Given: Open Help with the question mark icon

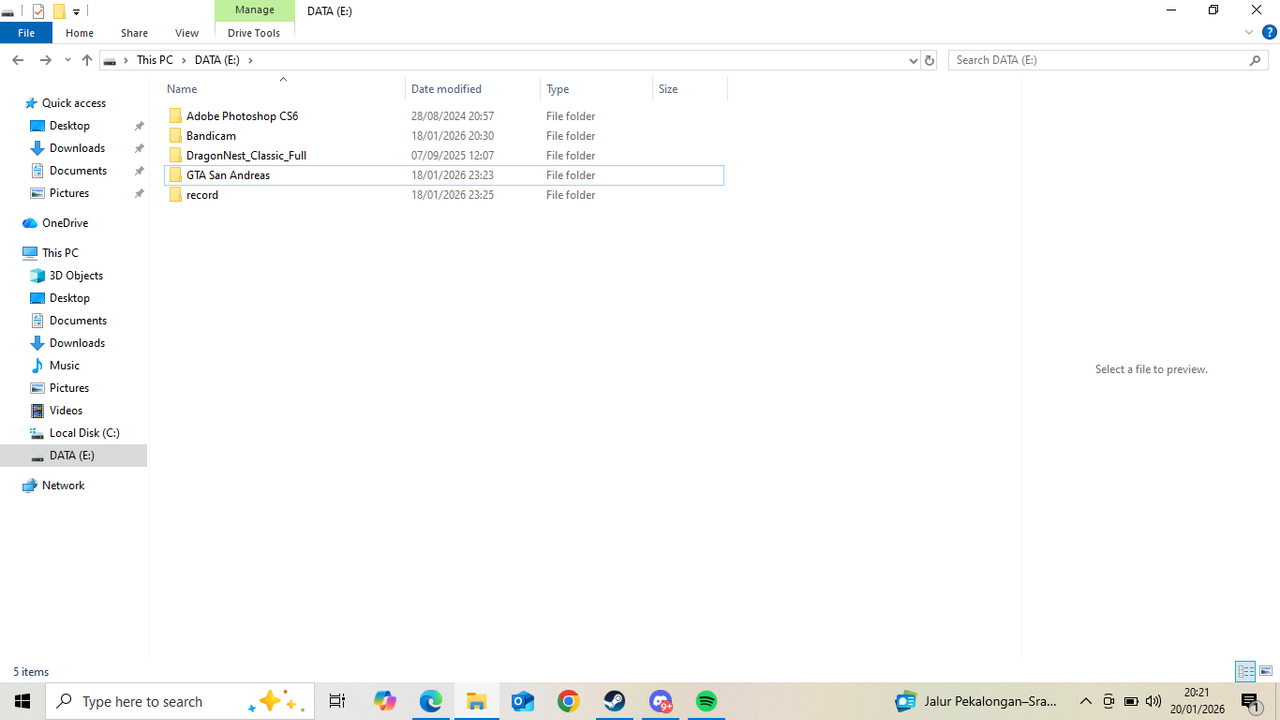Looking at the screenshot, I should point(1269,33).
